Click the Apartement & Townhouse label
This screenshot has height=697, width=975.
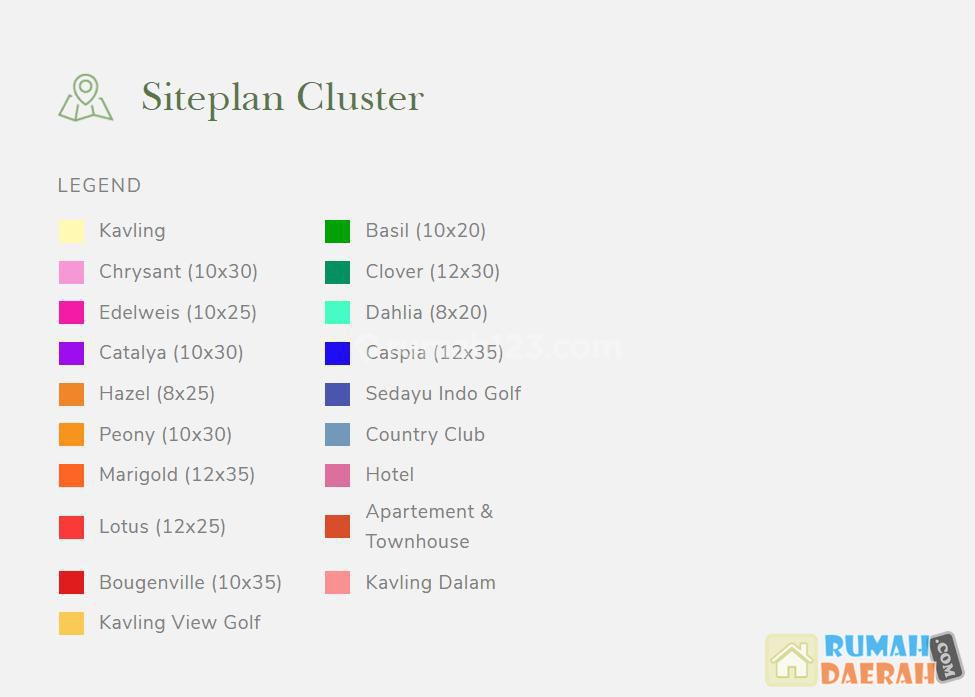(x=429, y=526)
